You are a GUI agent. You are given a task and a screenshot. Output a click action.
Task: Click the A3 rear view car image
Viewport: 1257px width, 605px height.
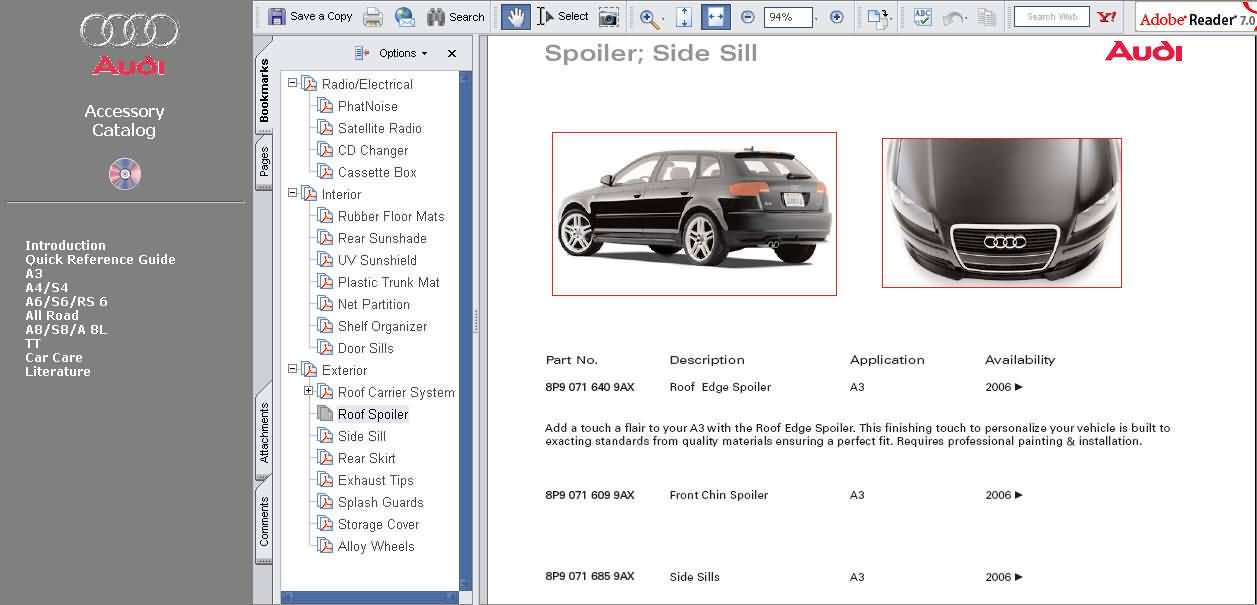(694, 214)
